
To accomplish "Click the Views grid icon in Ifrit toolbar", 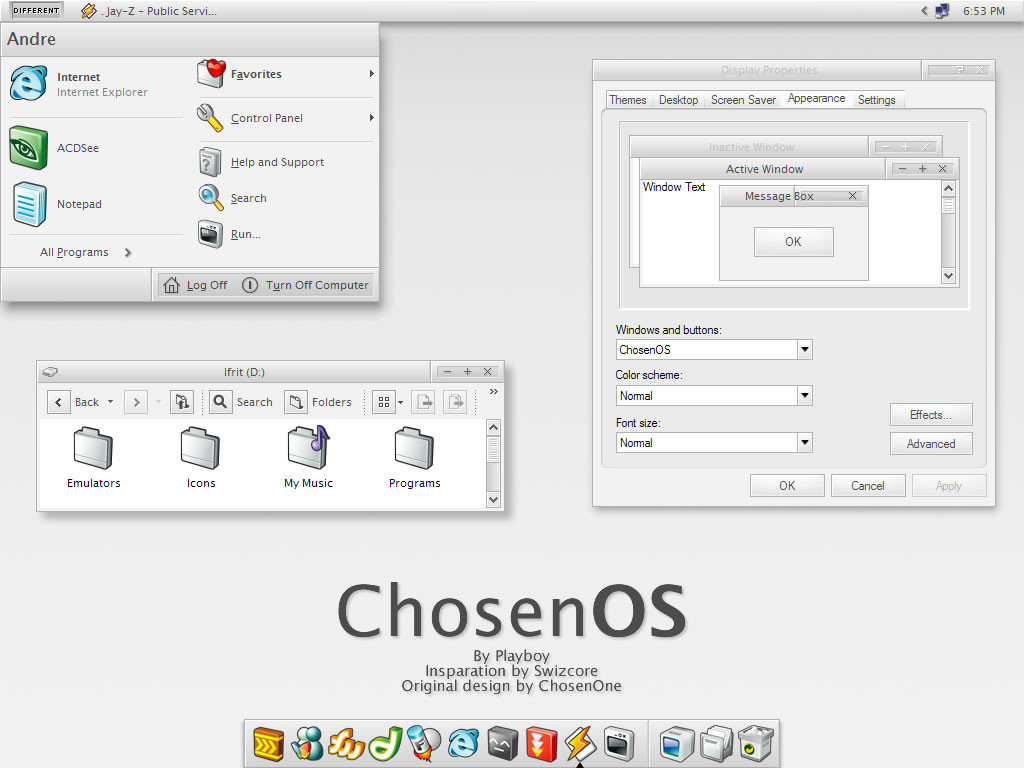I will coord(384,402).
